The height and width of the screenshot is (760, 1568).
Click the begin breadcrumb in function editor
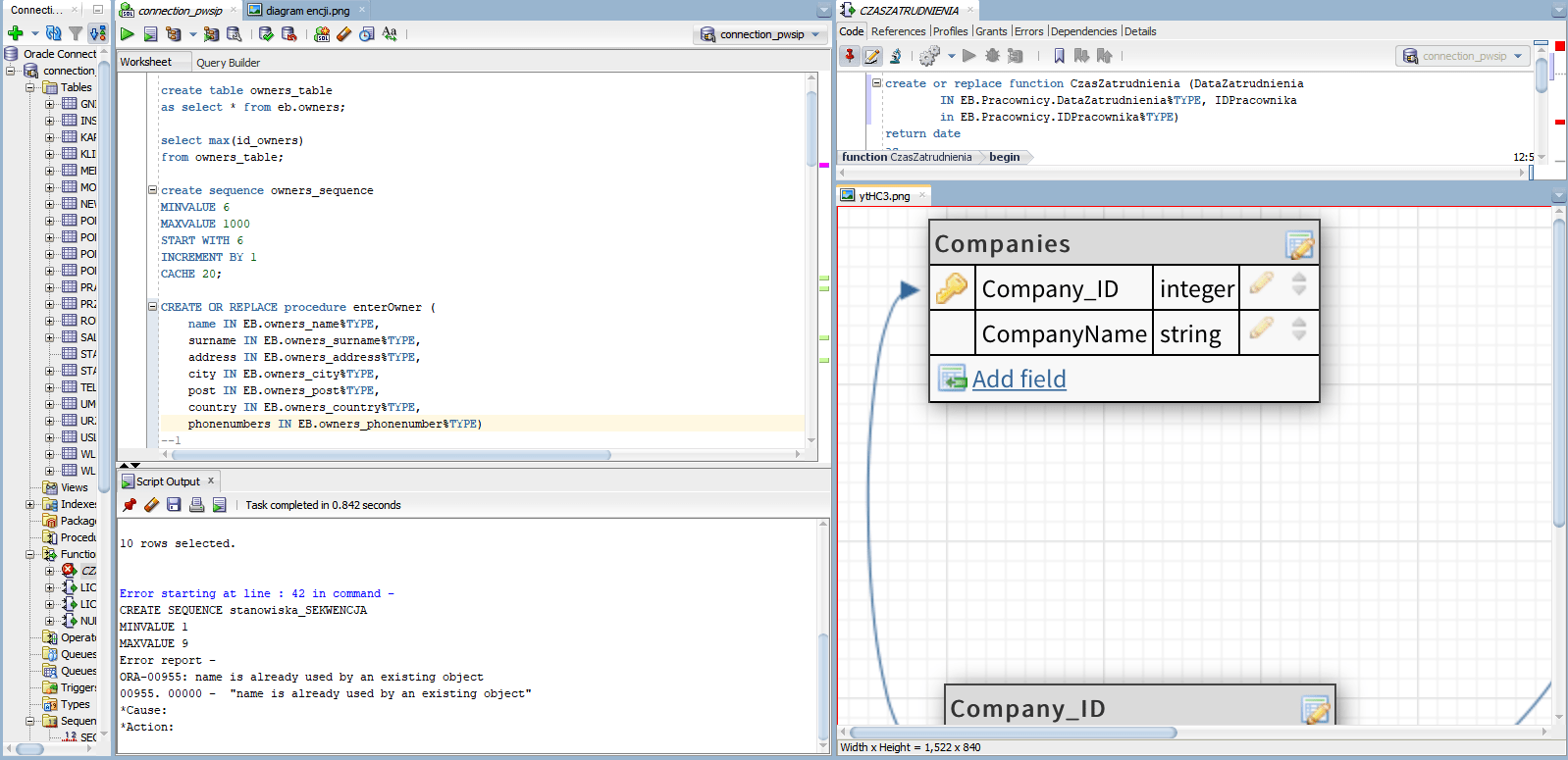[x=1004, y=157]
